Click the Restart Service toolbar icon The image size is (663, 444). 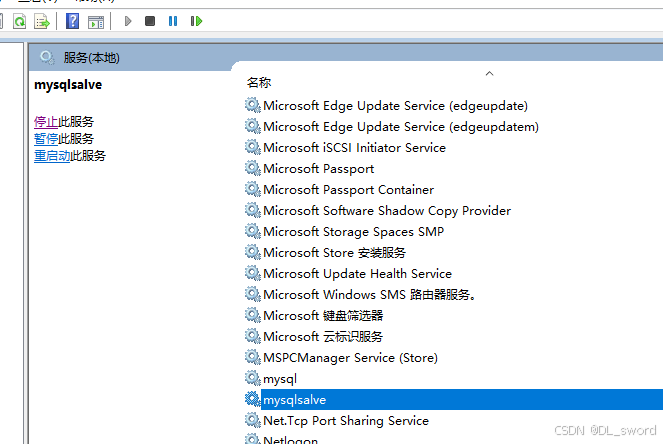(196, 21)
